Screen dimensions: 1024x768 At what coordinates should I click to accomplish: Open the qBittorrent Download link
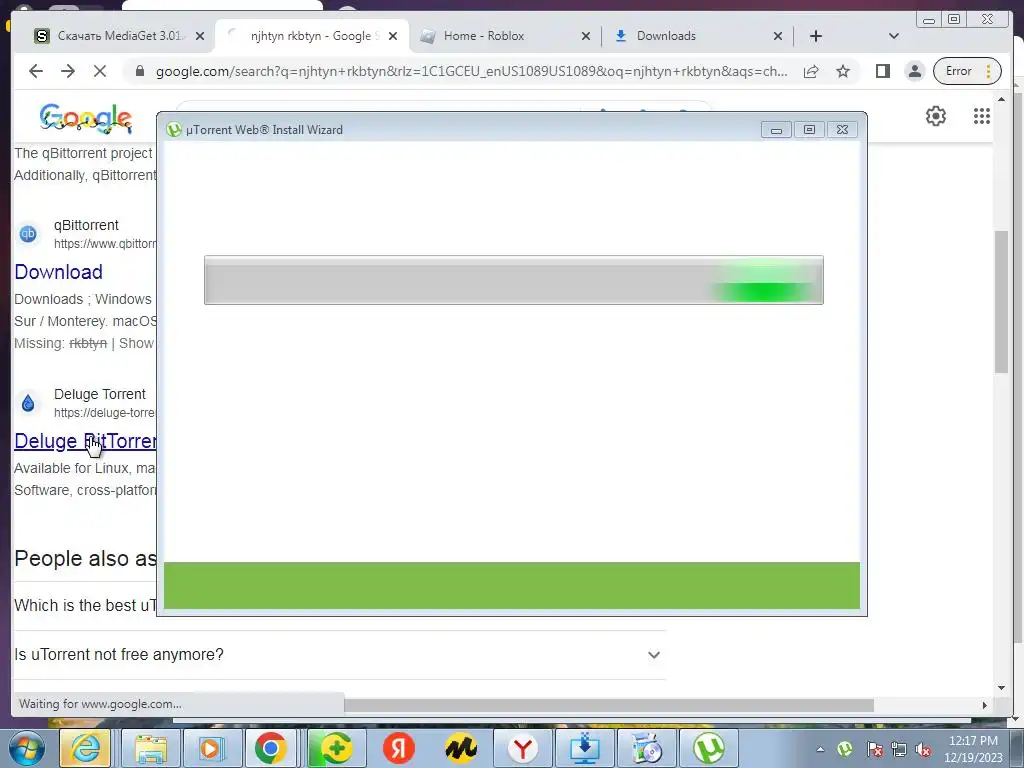(x=59, y=272)
